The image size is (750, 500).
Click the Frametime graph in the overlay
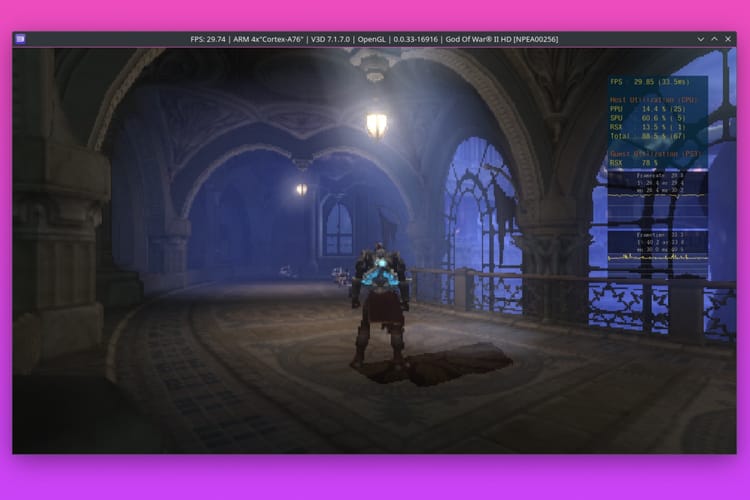pos(658,254)
